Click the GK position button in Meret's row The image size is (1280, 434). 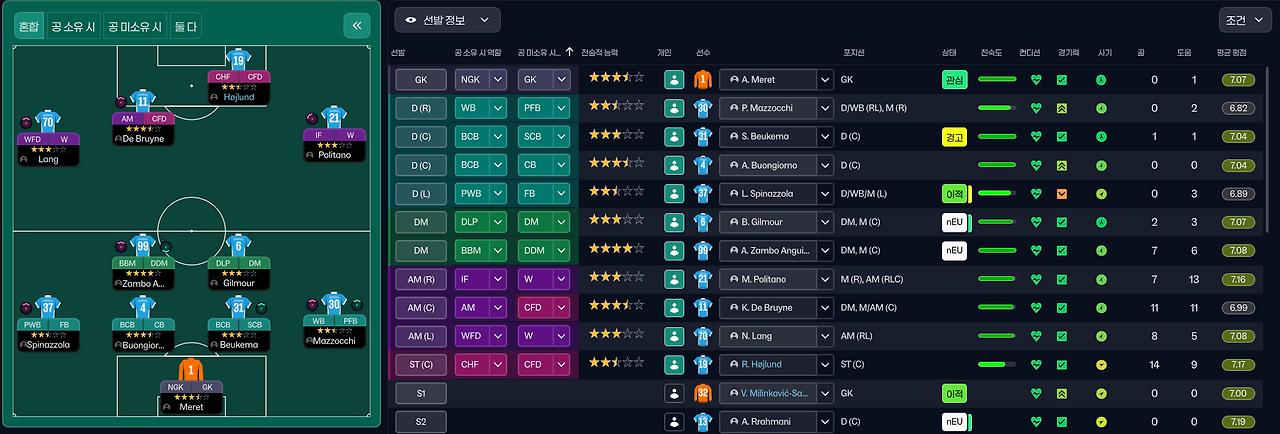tap(420, 80)
